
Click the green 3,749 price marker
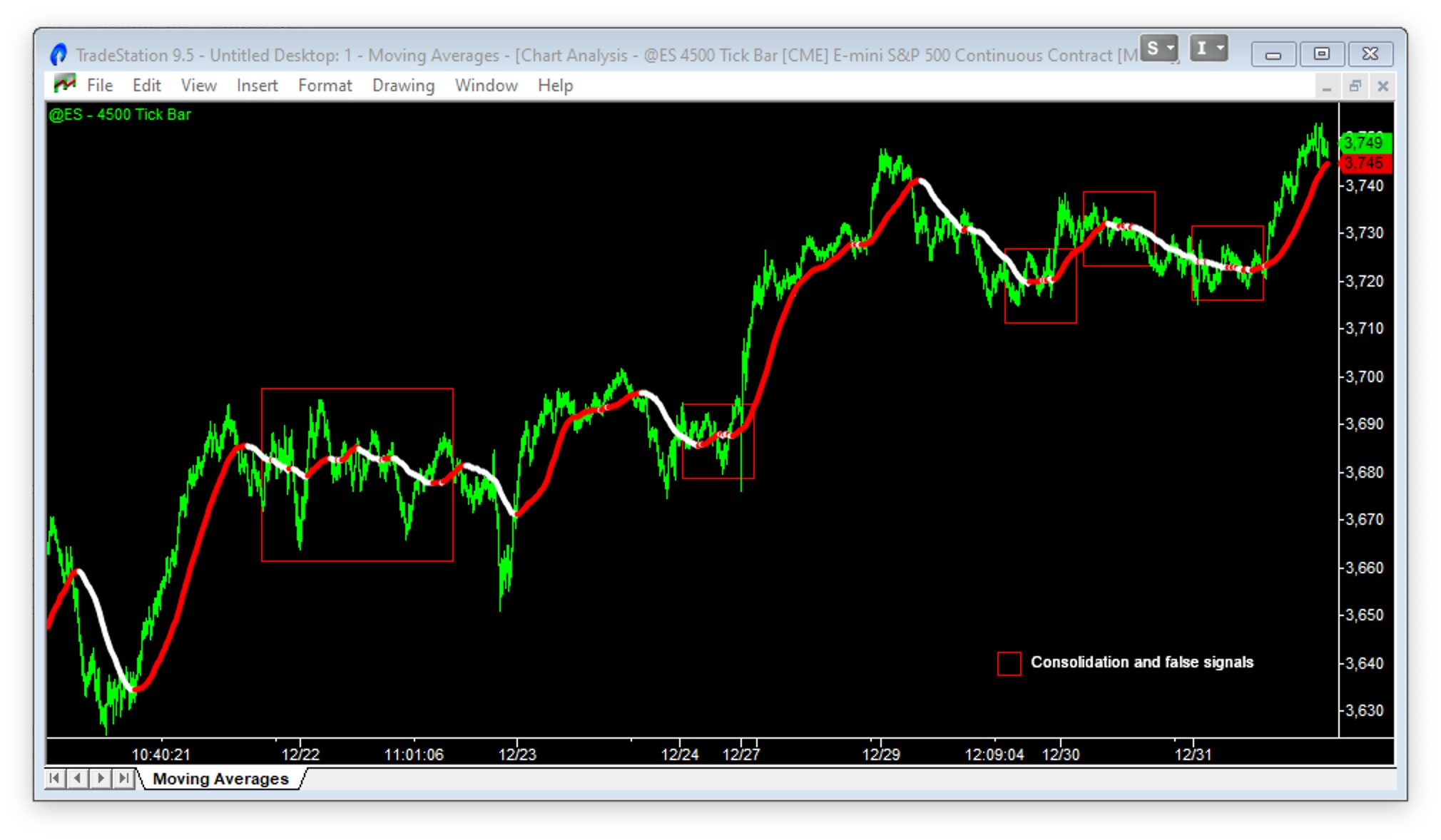point(1365,143)
